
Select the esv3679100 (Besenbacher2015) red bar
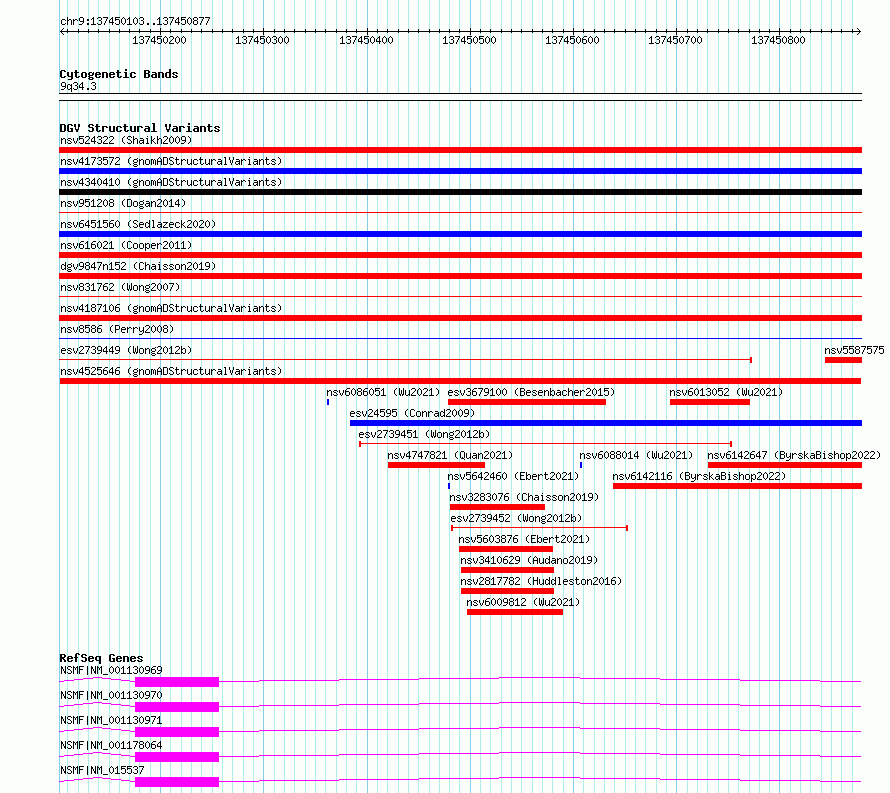tap(527, 402)
